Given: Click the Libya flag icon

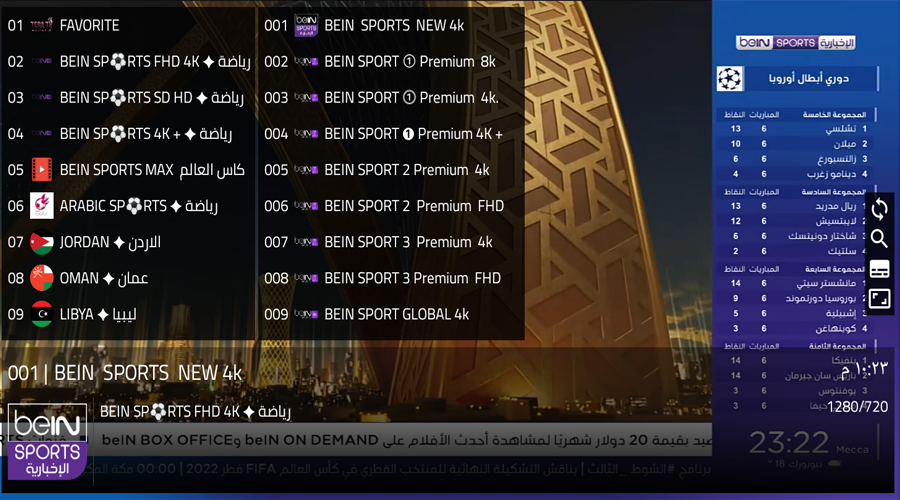Looking at the screenshot, I should click(41, 314).
